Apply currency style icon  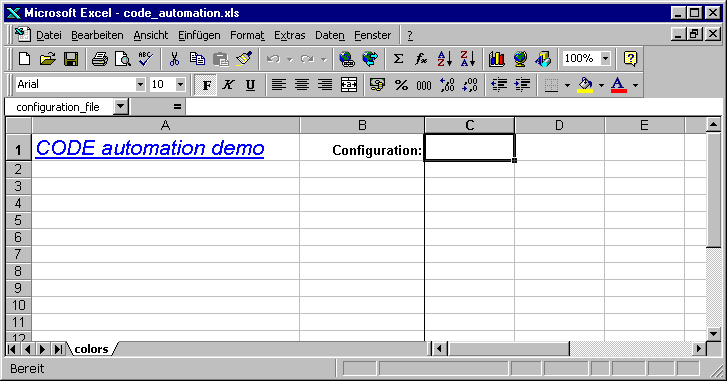377,85
